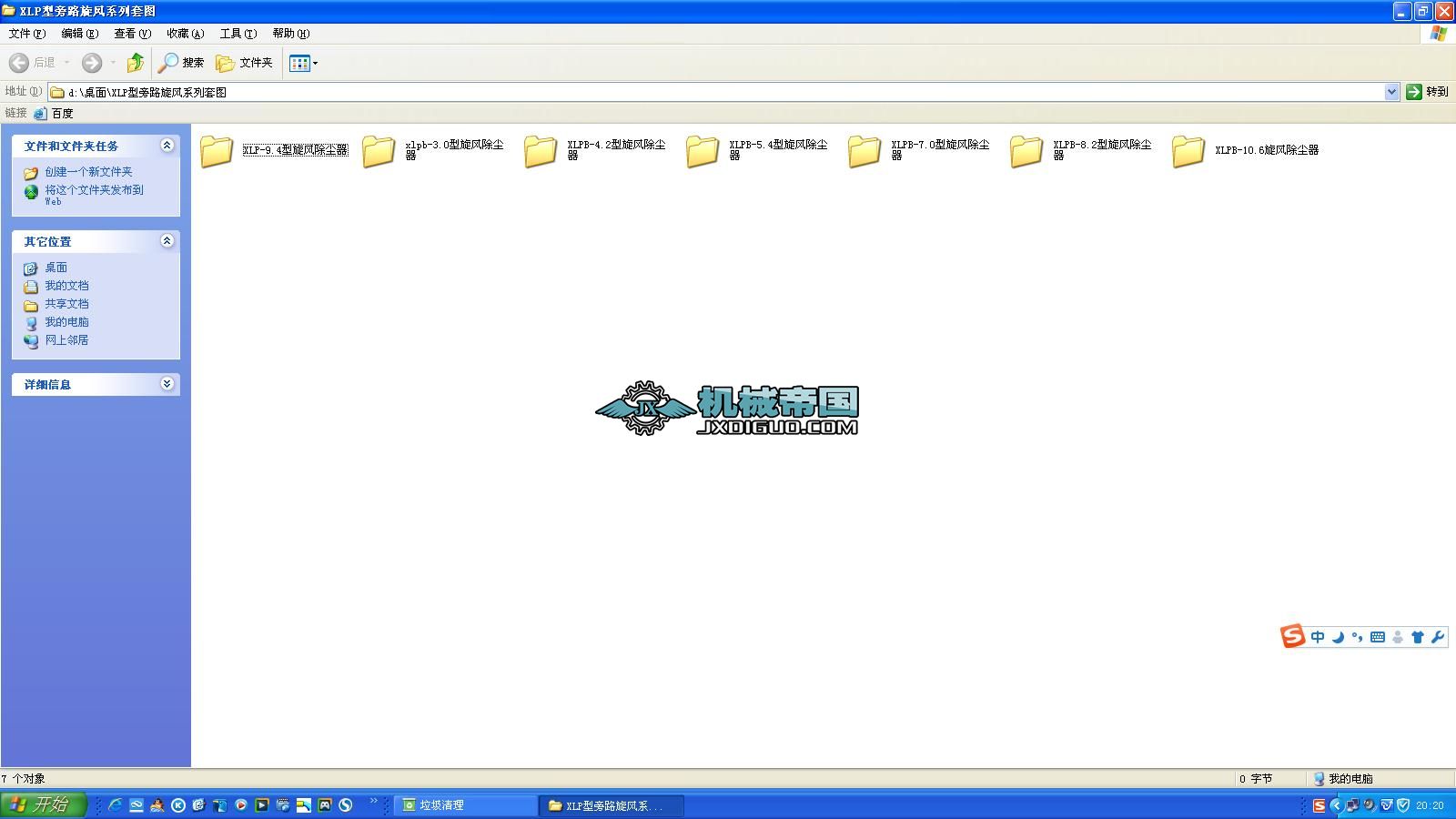Image resolution: width=1456 pixels, height=819 pixels.
Task: Open the 搜索 search pane
Action: [181, 63]
